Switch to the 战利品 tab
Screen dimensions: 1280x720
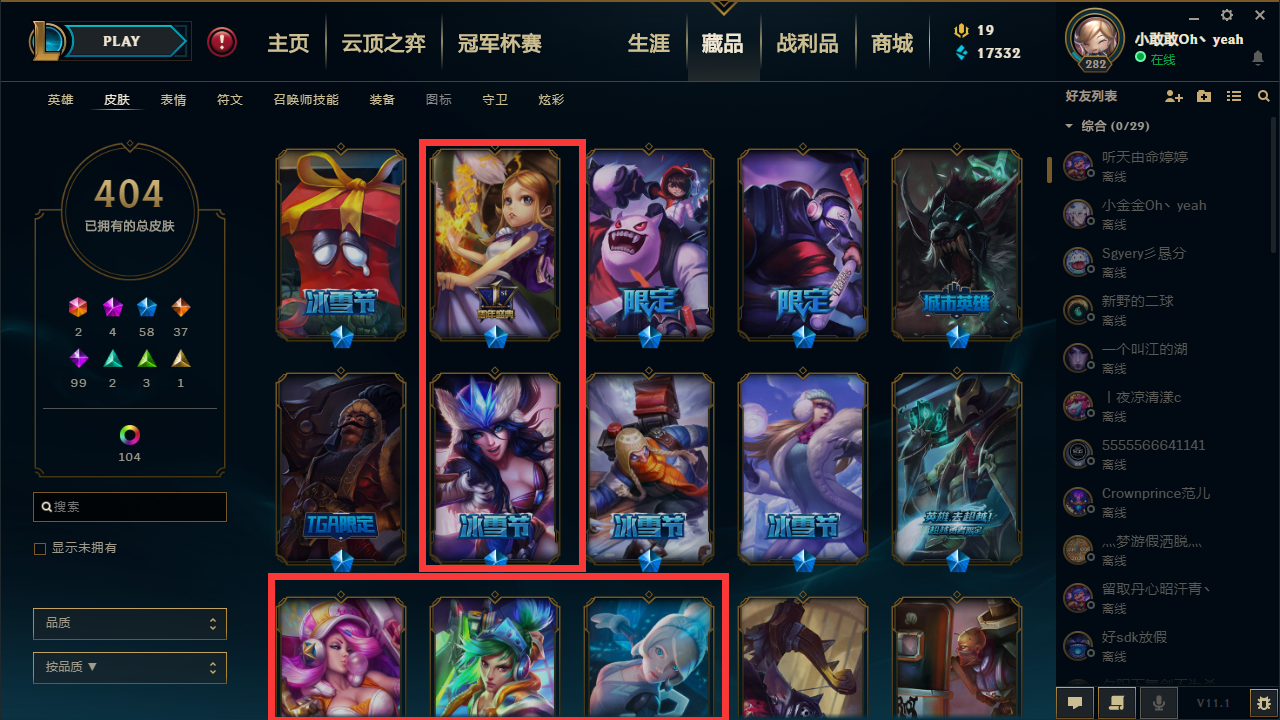click(x=807, y=43)
